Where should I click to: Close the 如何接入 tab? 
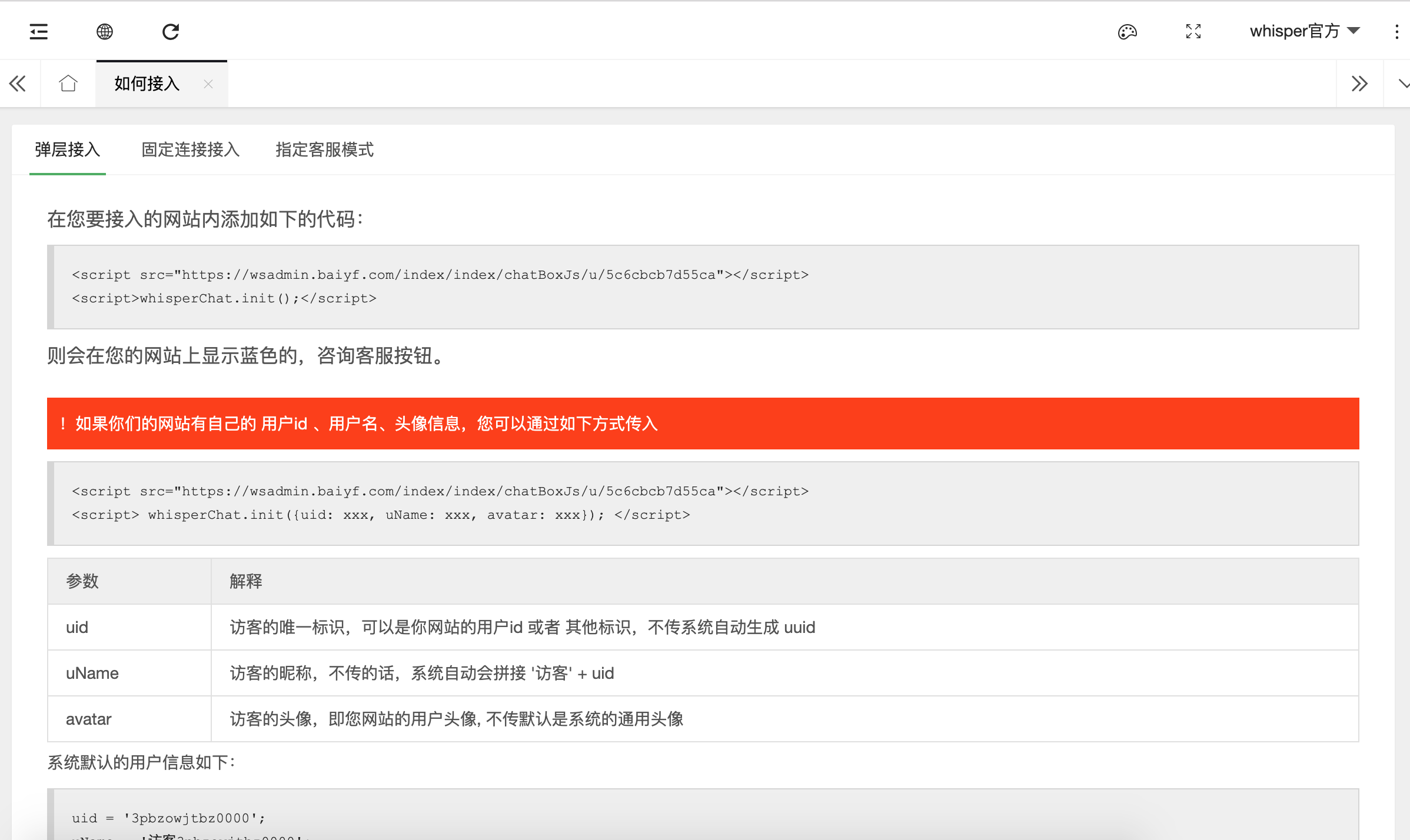[208, 84]
